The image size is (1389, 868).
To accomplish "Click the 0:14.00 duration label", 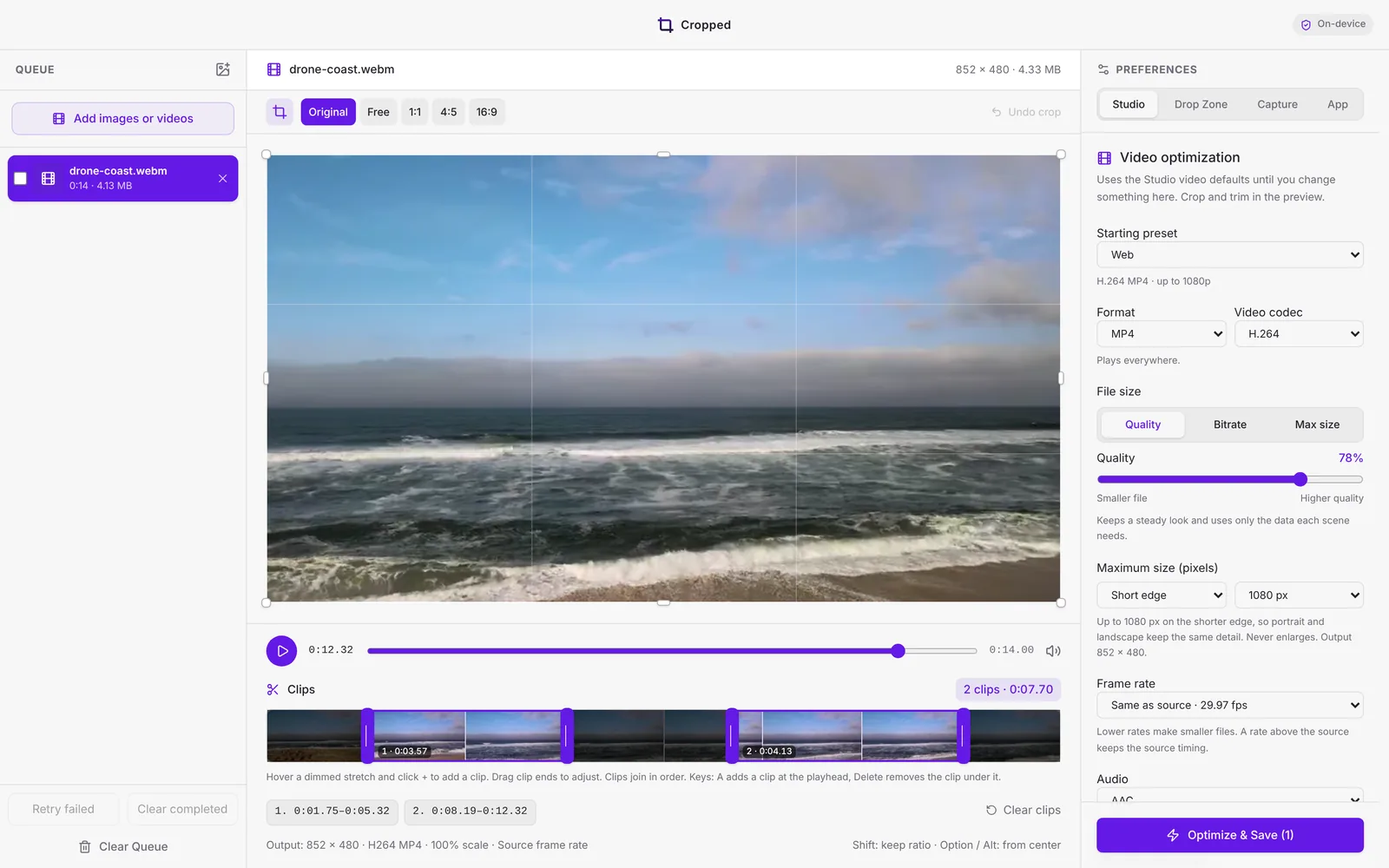I will [x=1011, y=650].
